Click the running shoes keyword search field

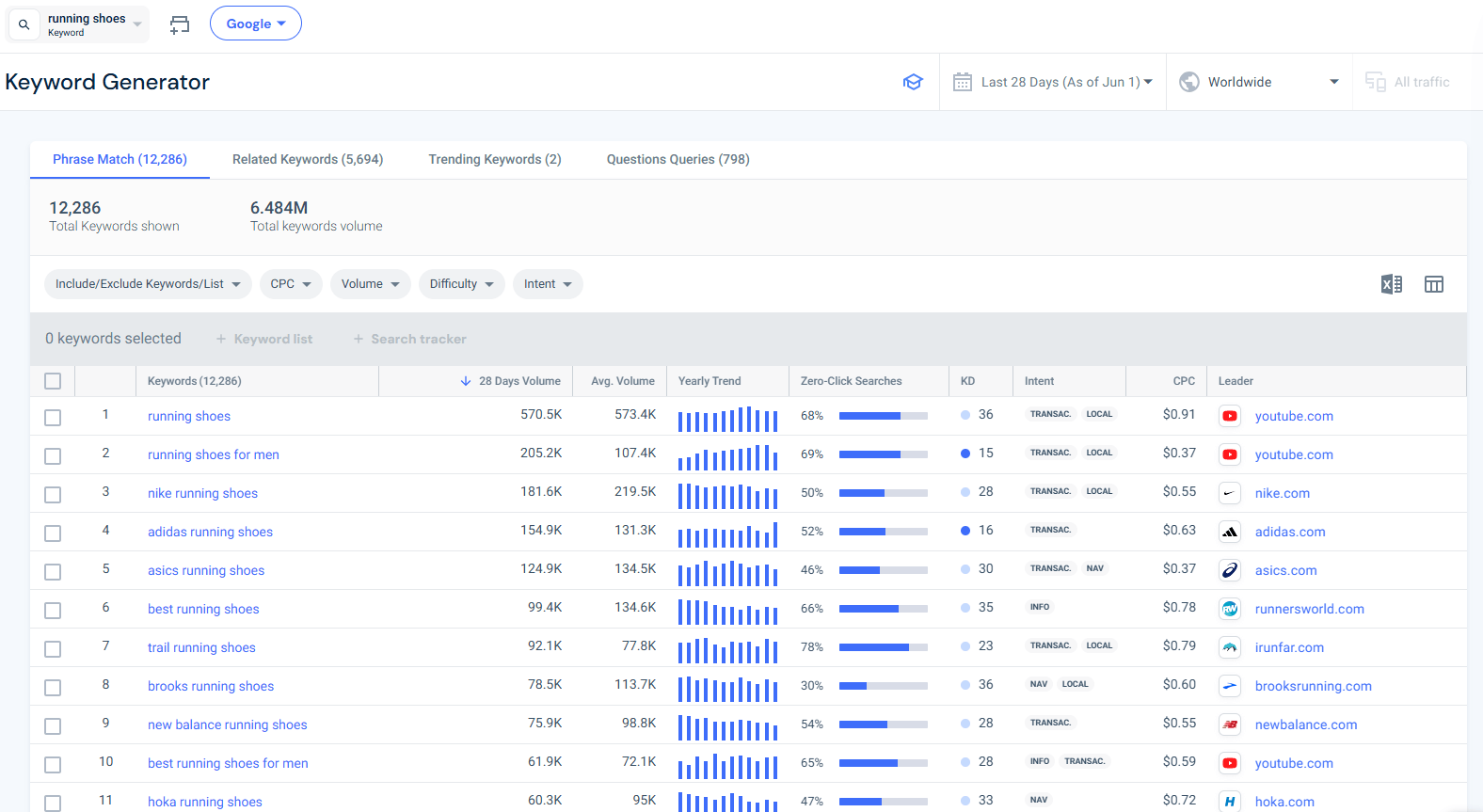point(79,24)
